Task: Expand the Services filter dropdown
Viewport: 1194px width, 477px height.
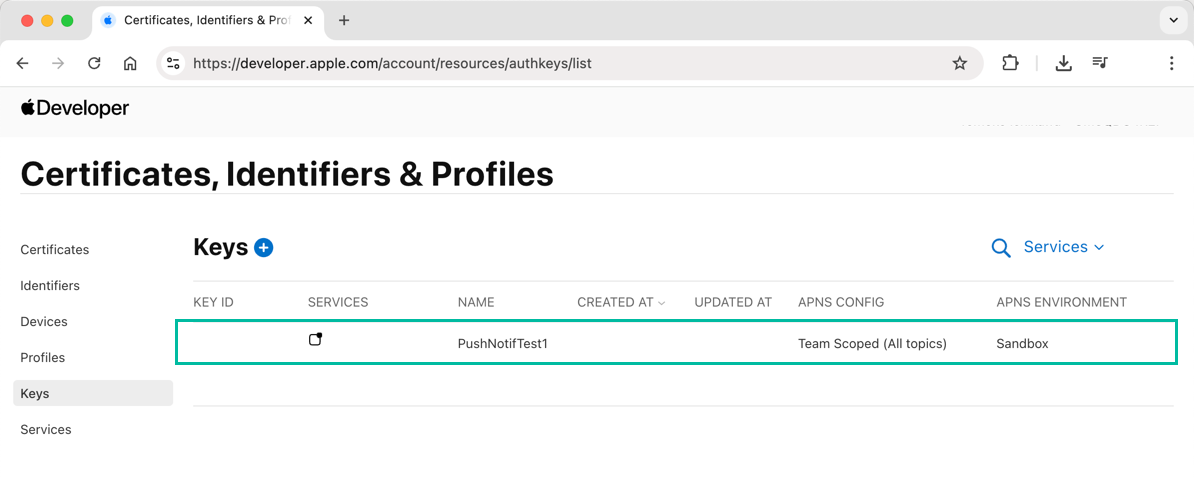Action: pos(1064,247)
